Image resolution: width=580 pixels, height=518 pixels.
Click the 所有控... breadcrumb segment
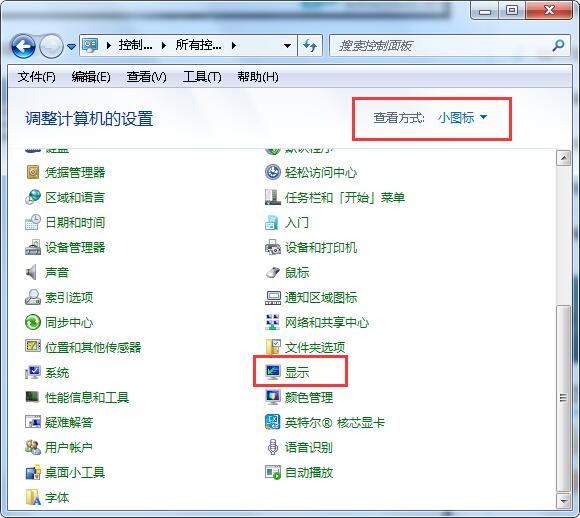tap(199, 46)
